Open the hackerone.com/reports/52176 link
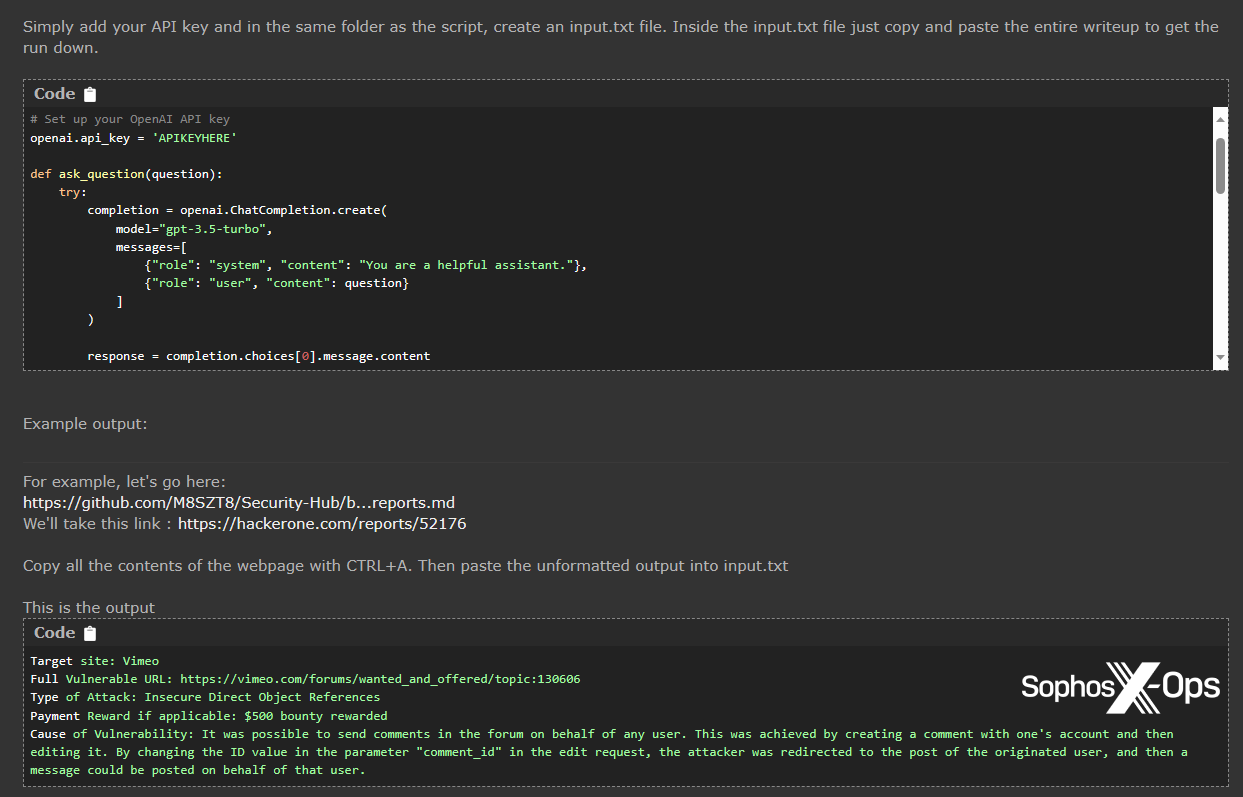Screen dimensions: 1243x797 point(321,523)
